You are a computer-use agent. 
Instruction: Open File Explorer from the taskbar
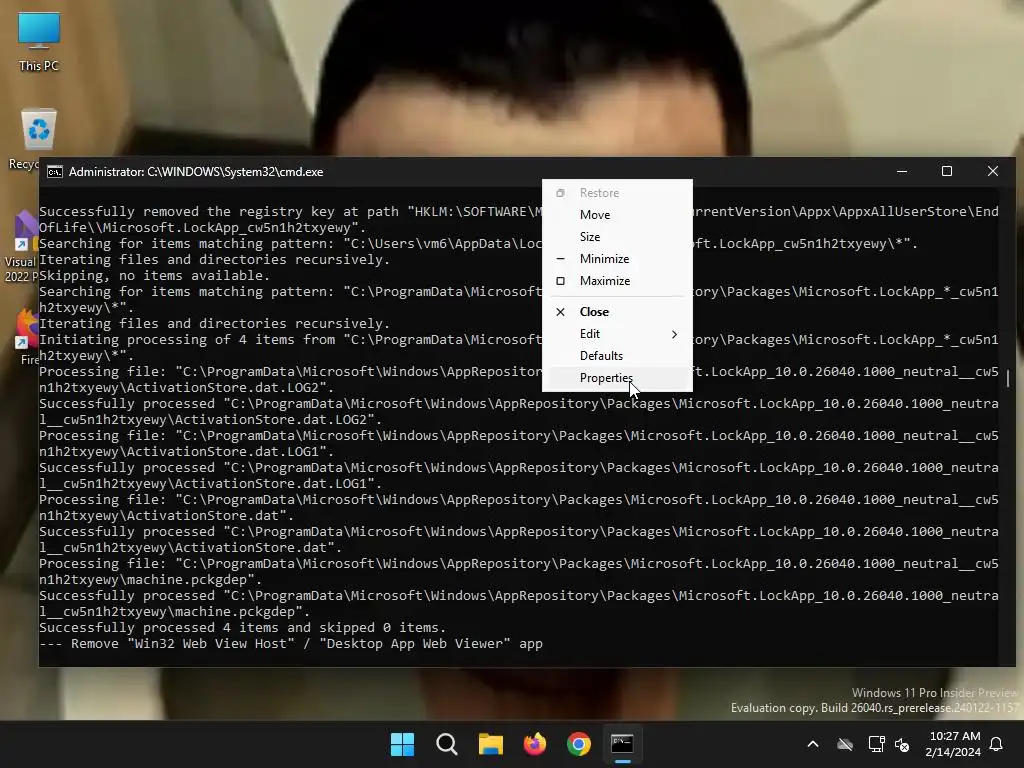click(x=490, y=744)
